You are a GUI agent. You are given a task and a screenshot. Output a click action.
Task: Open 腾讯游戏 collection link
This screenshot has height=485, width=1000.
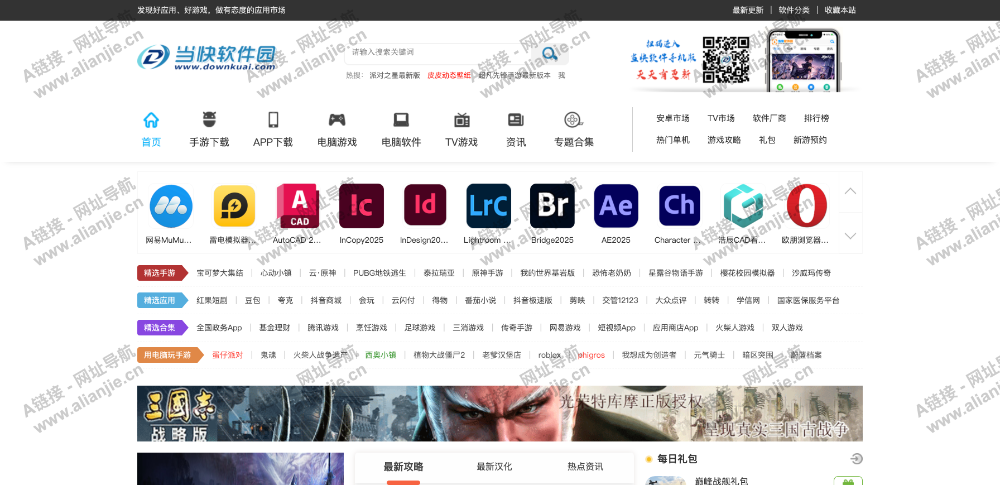(323, 328)
